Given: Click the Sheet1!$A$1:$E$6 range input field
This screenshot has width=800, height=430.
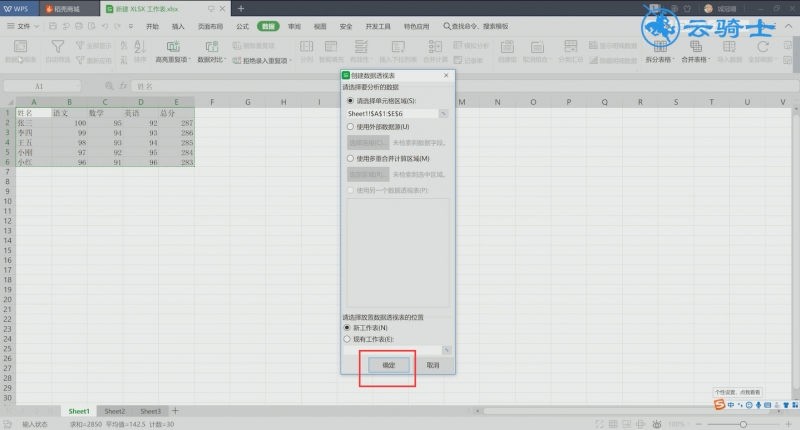Looking at the screenshot, I should pos(391,114).
